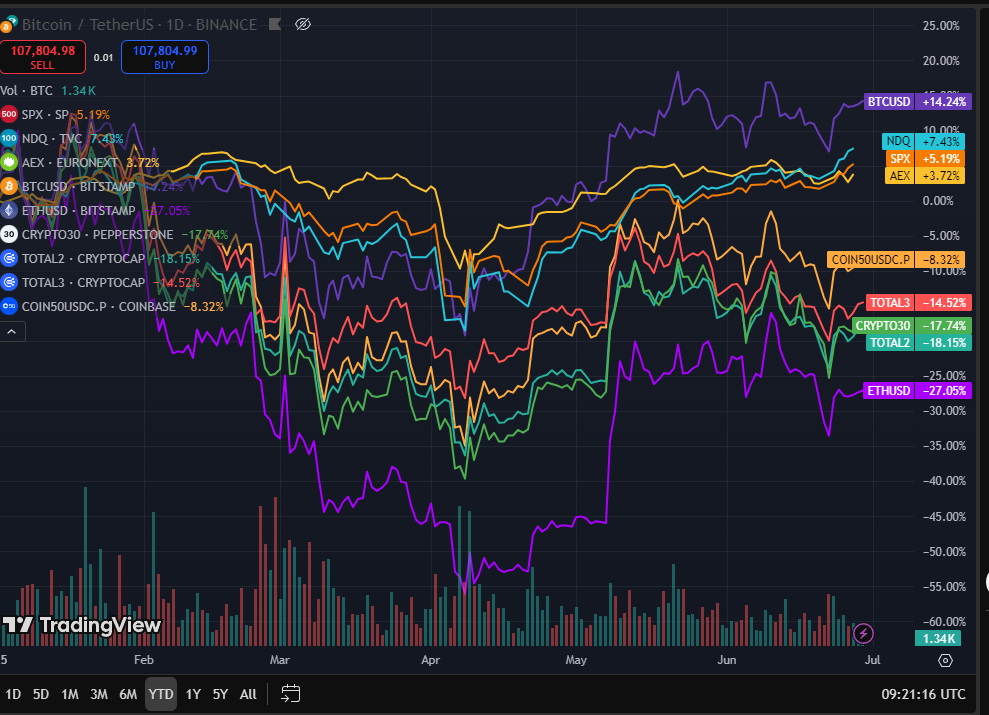Click the NDQ 100 legend icon
This screenshot has height=715, width=989.
[x=9, y=139]
